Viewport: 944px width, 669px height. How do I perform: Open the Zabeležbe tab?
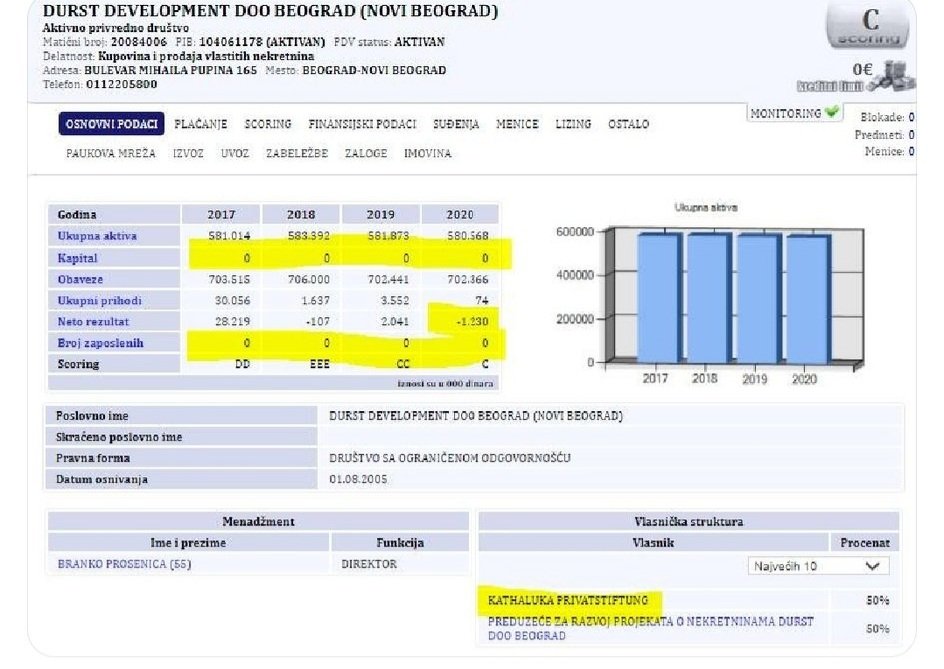297,154
